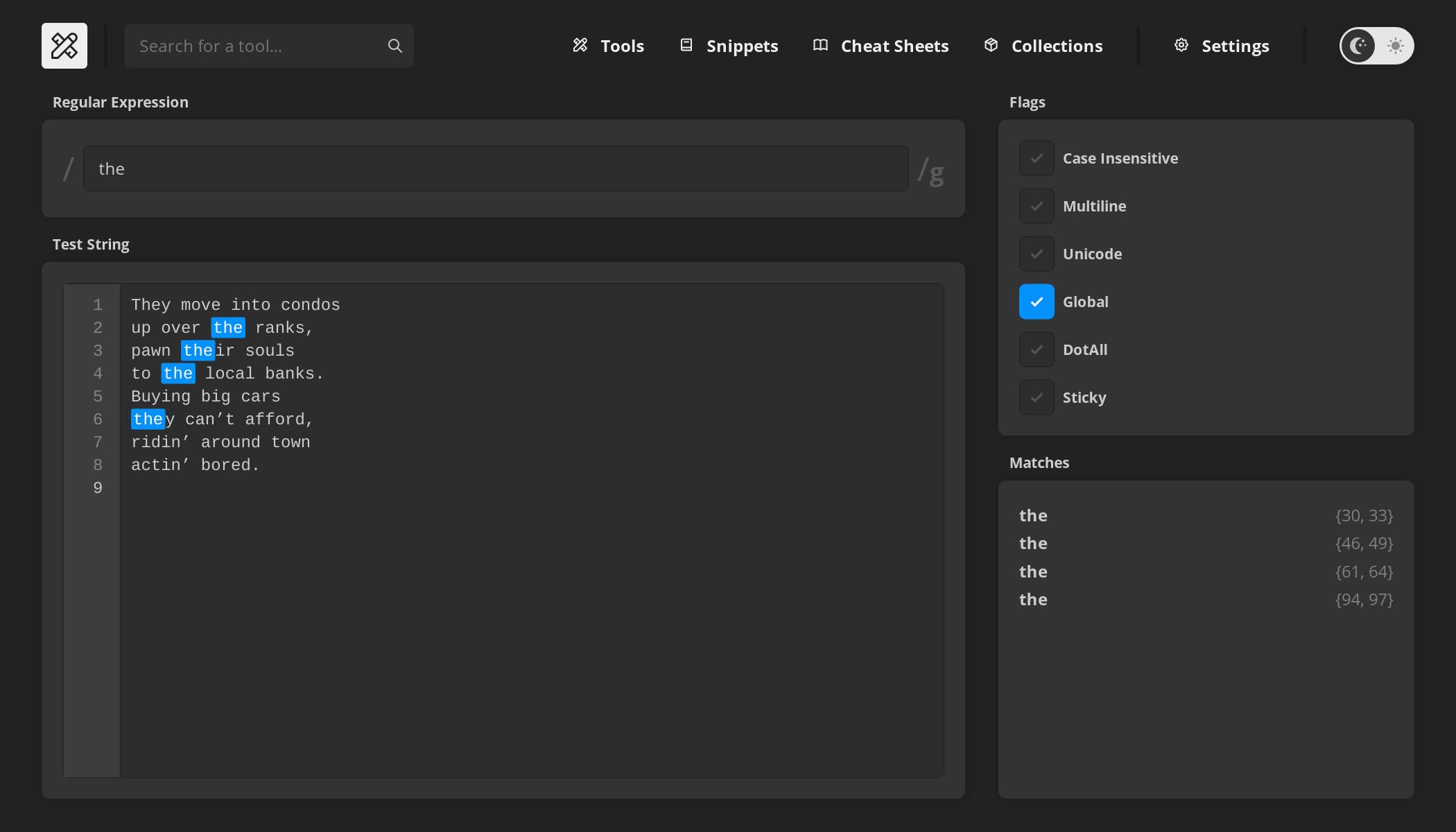Open the Collections page
Viewport: 1456px width, 832px height.
pyautogui.click(x=1043, y=46)
